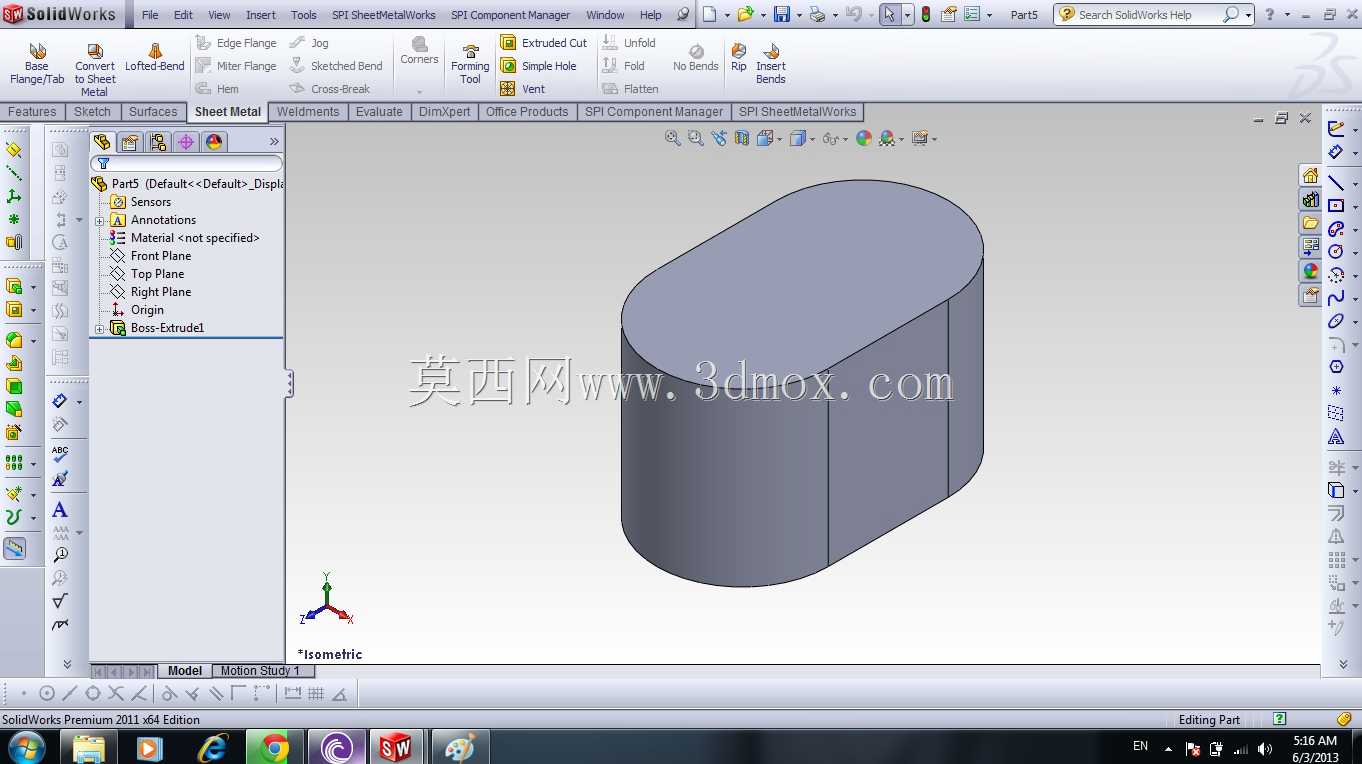Choose the Lofted-Bend tool
This screenshot has width=1362, height=764.
point(155,58)
